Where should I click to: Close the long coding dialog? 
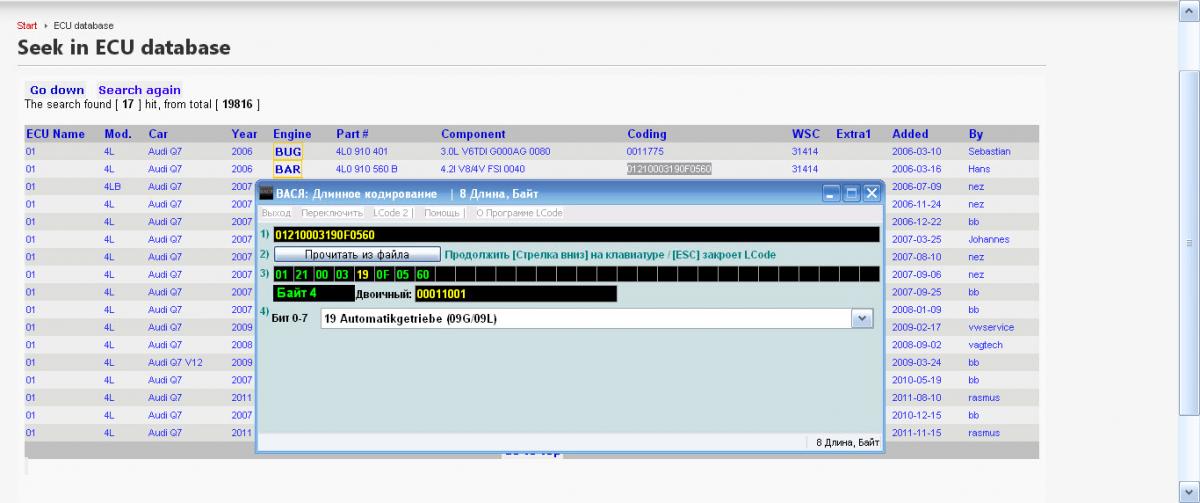pyautogui.click(x=871, y=194)
